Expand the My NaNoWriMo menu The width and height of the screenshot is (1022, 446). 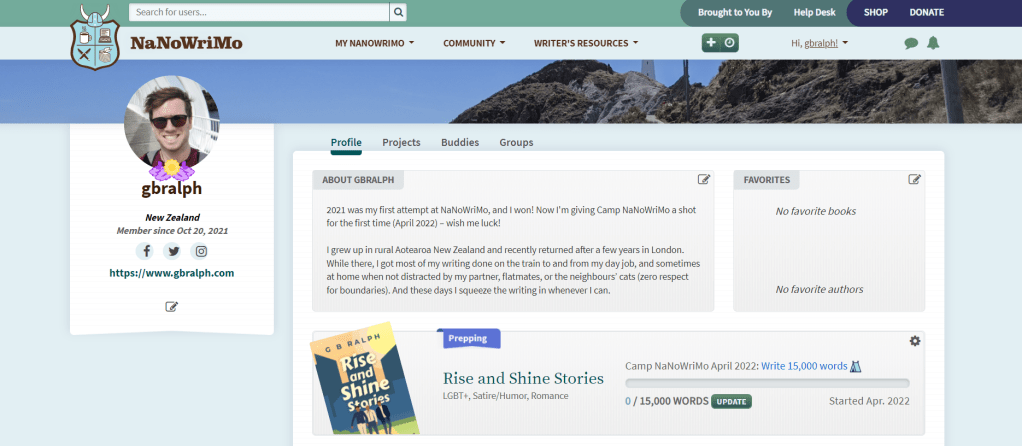374,43
